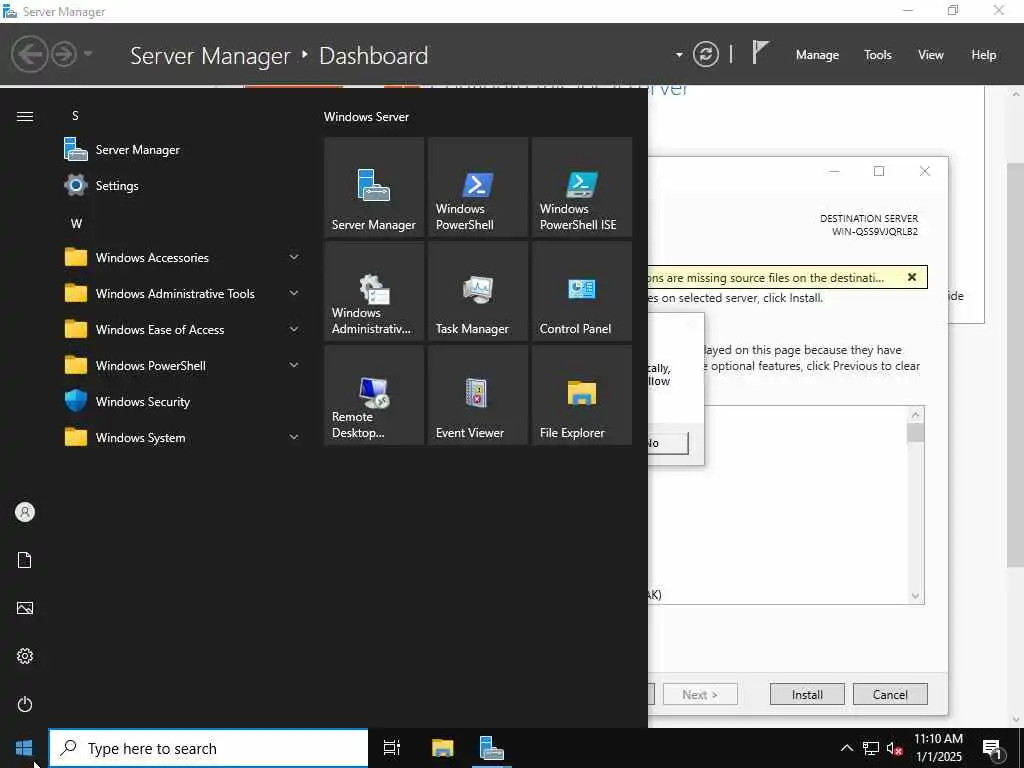Switch to Server Manager taskbar icon
The image size is (1024, 768).
[491, 748]
